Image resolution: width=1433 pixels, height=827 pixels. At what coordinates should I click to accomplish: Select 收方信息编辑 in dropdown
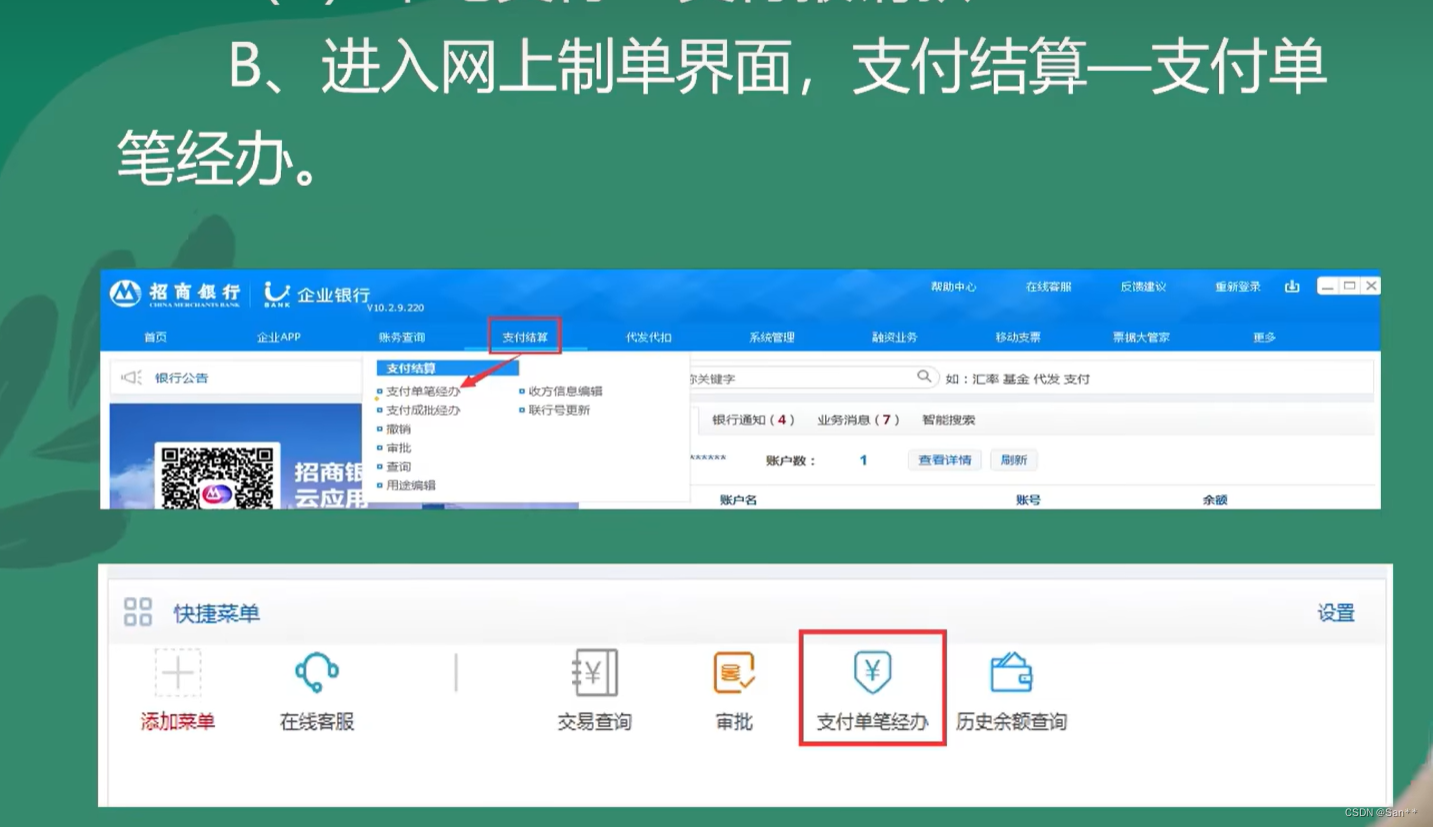566,392
